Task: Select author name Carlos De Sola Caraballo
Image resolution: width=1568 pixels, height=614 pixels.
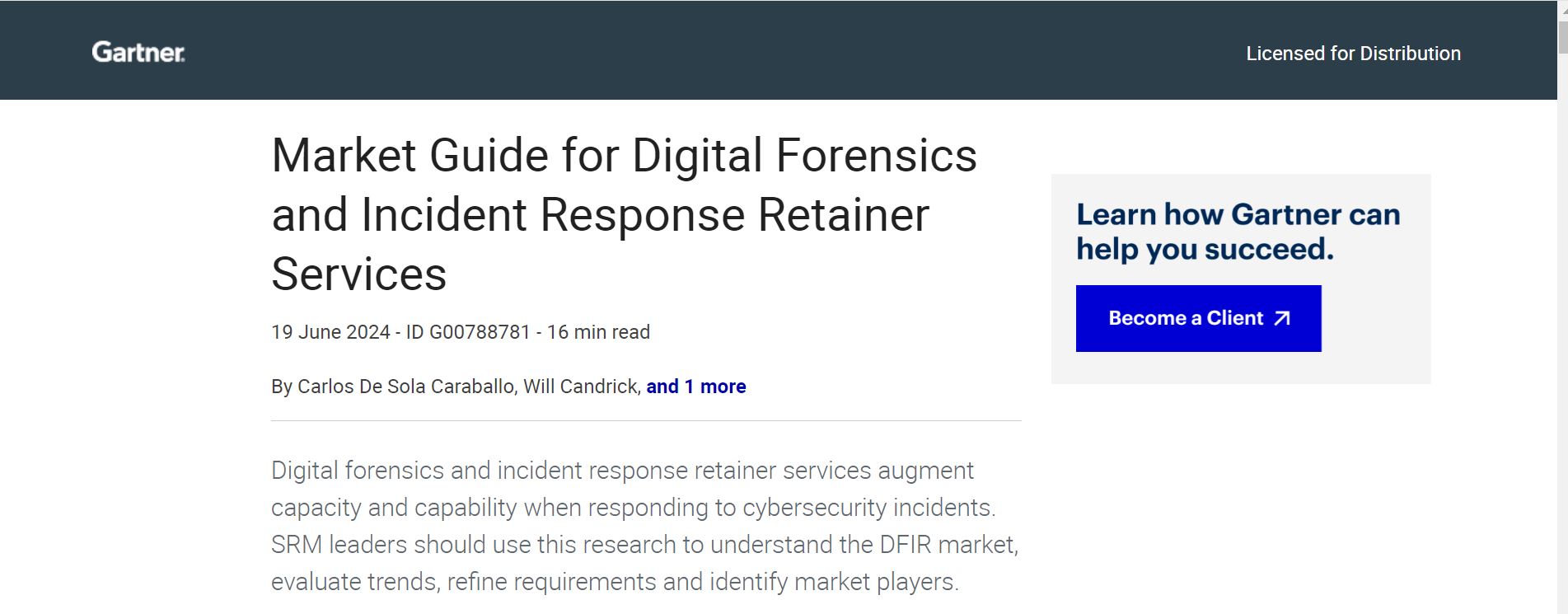Action: coord(405,387)
